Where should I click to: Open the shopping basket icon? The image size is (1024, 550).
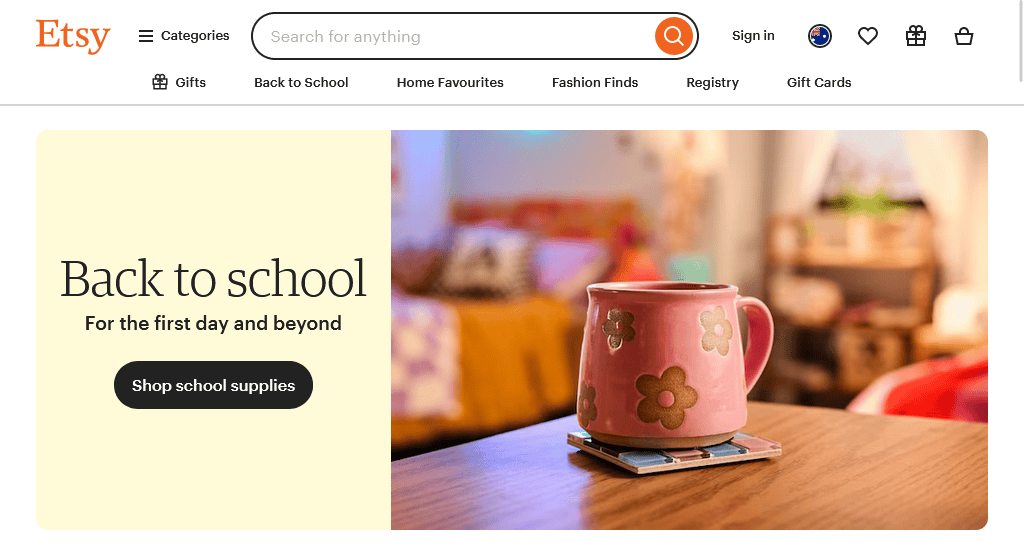(x=964, y=36)
